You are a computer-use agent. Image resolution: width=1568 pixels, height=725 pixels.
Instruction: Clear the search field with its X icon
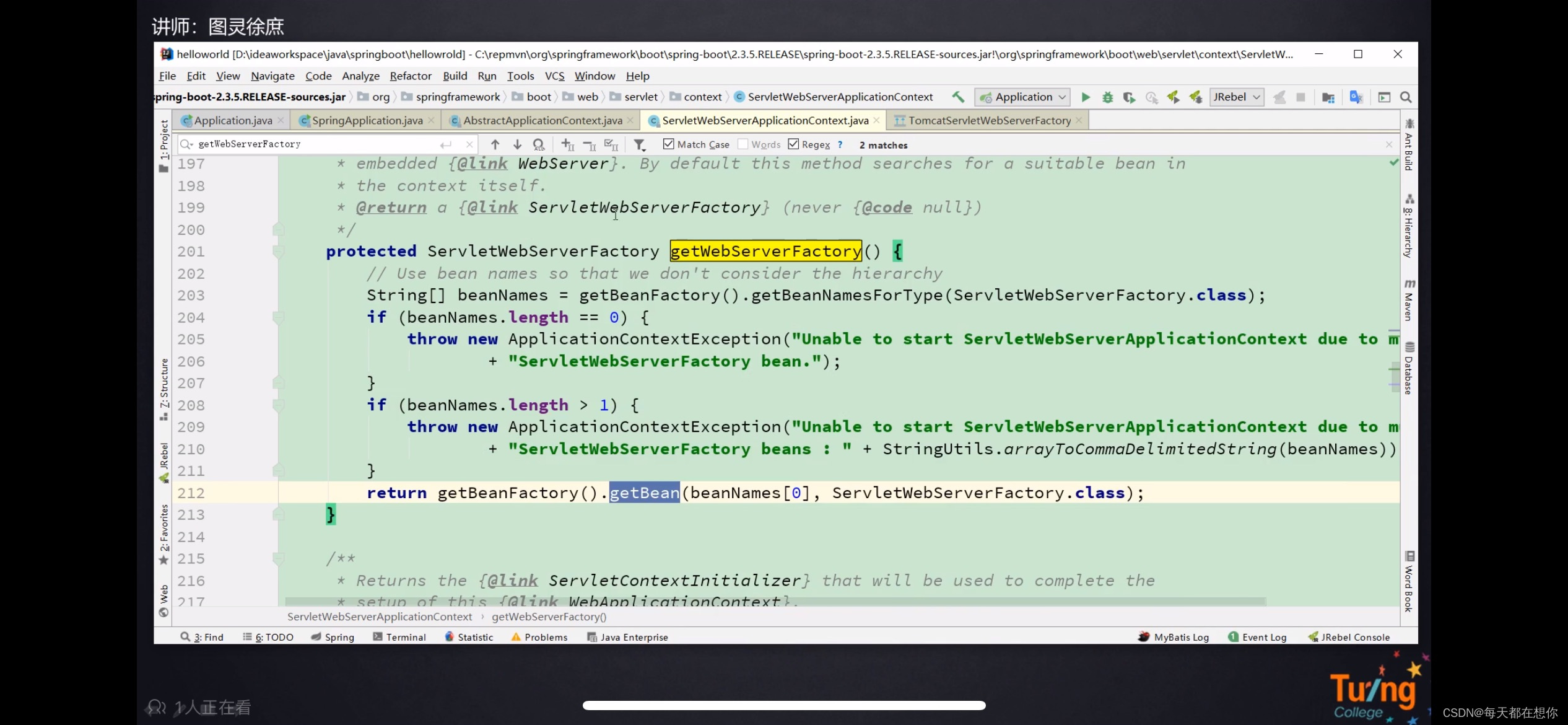pos(469,144)
